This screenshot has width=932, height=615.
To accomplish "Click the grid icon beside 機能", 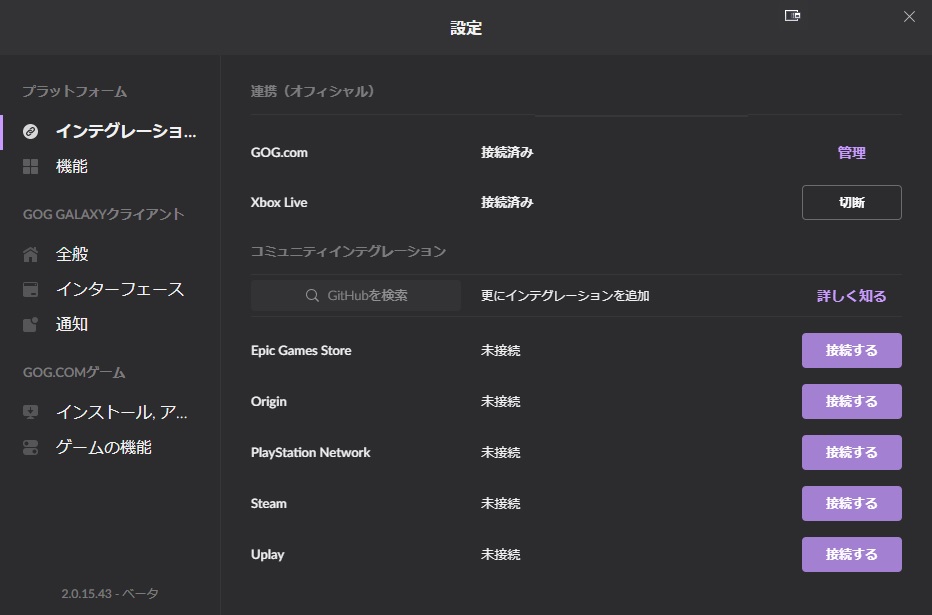I will click(30, 166).
